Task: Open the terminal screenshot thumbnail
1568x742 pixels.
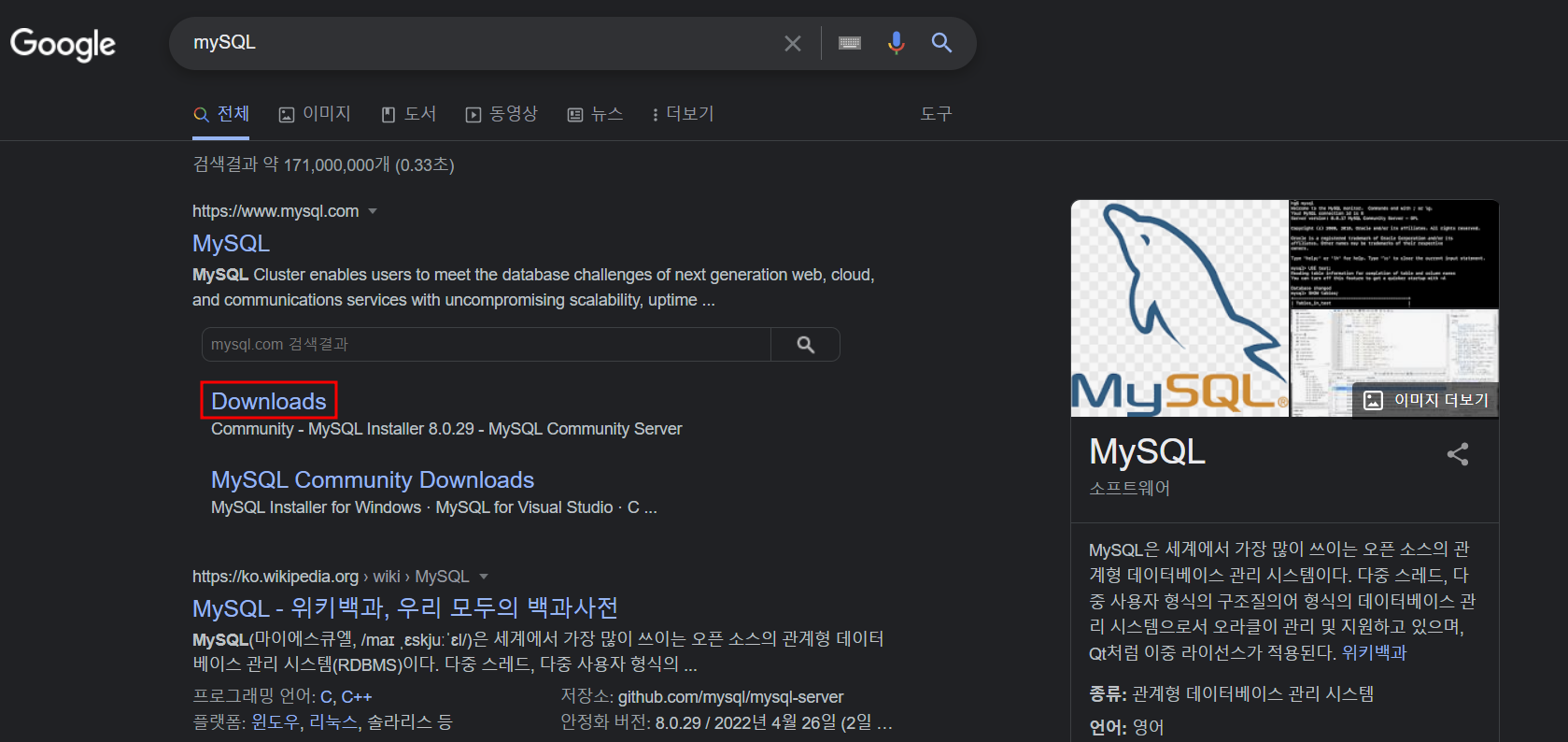Action: (x=1394, y=253)
